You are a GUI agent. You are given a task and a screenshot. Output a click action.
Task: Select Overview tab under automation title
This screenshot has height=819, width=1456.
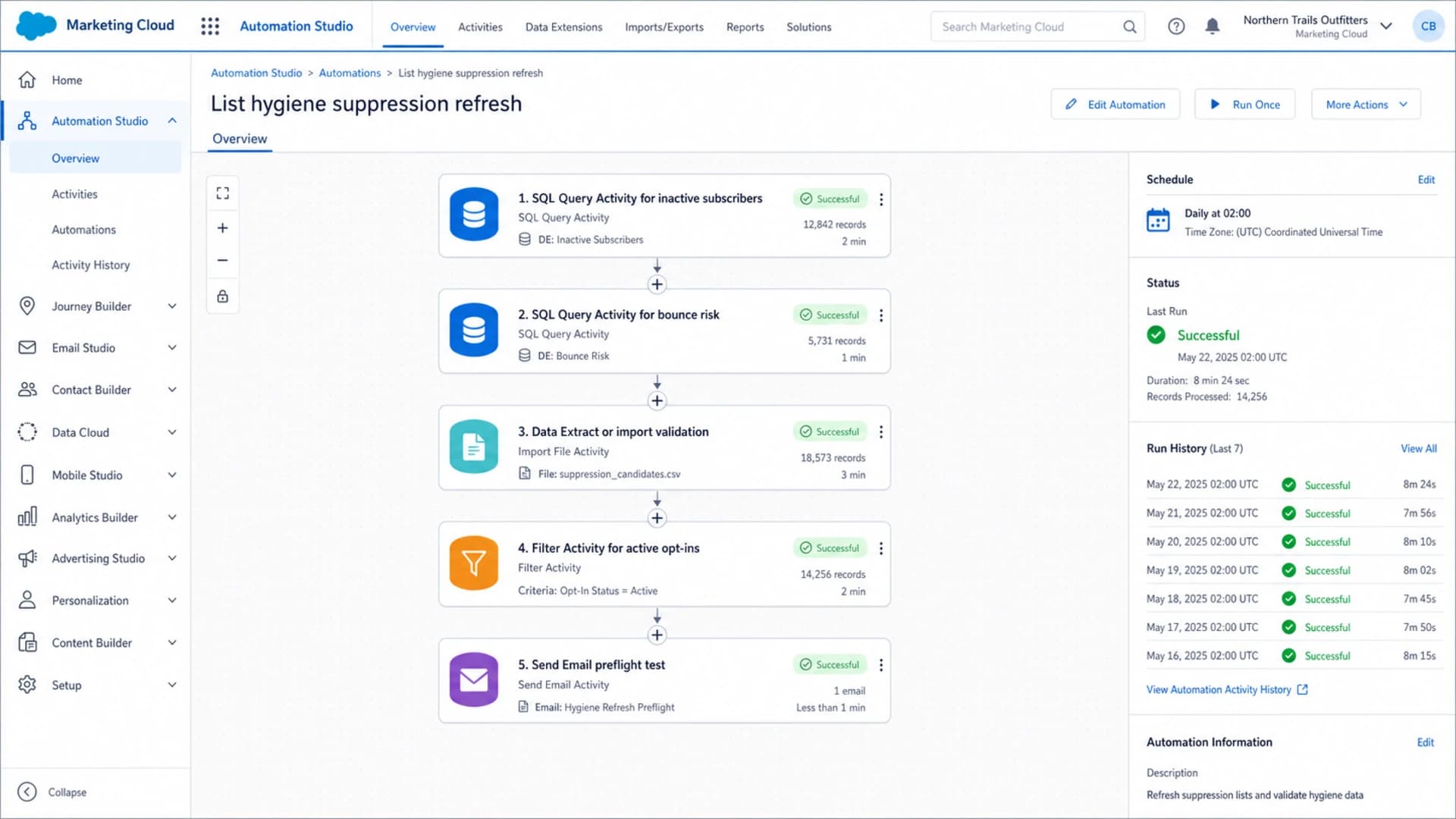(x=240, y=139)
